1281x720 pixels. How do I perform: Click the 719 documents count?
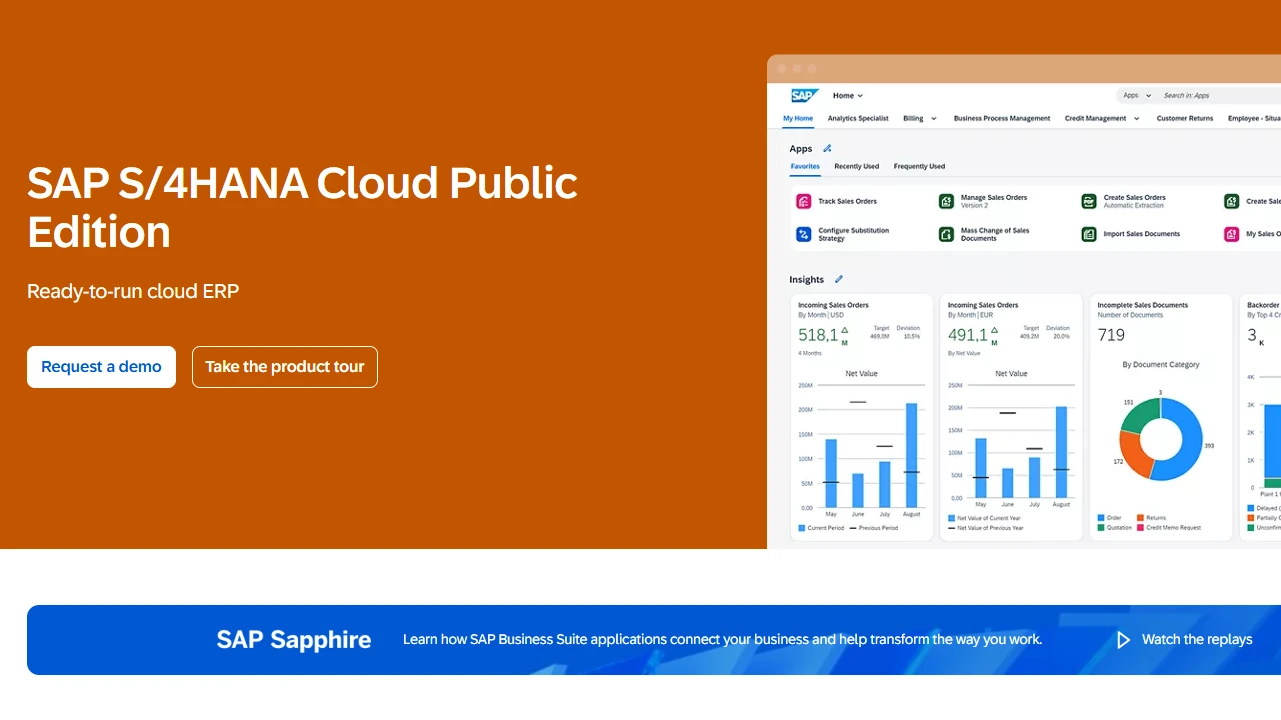click(x=1111, y=335)
